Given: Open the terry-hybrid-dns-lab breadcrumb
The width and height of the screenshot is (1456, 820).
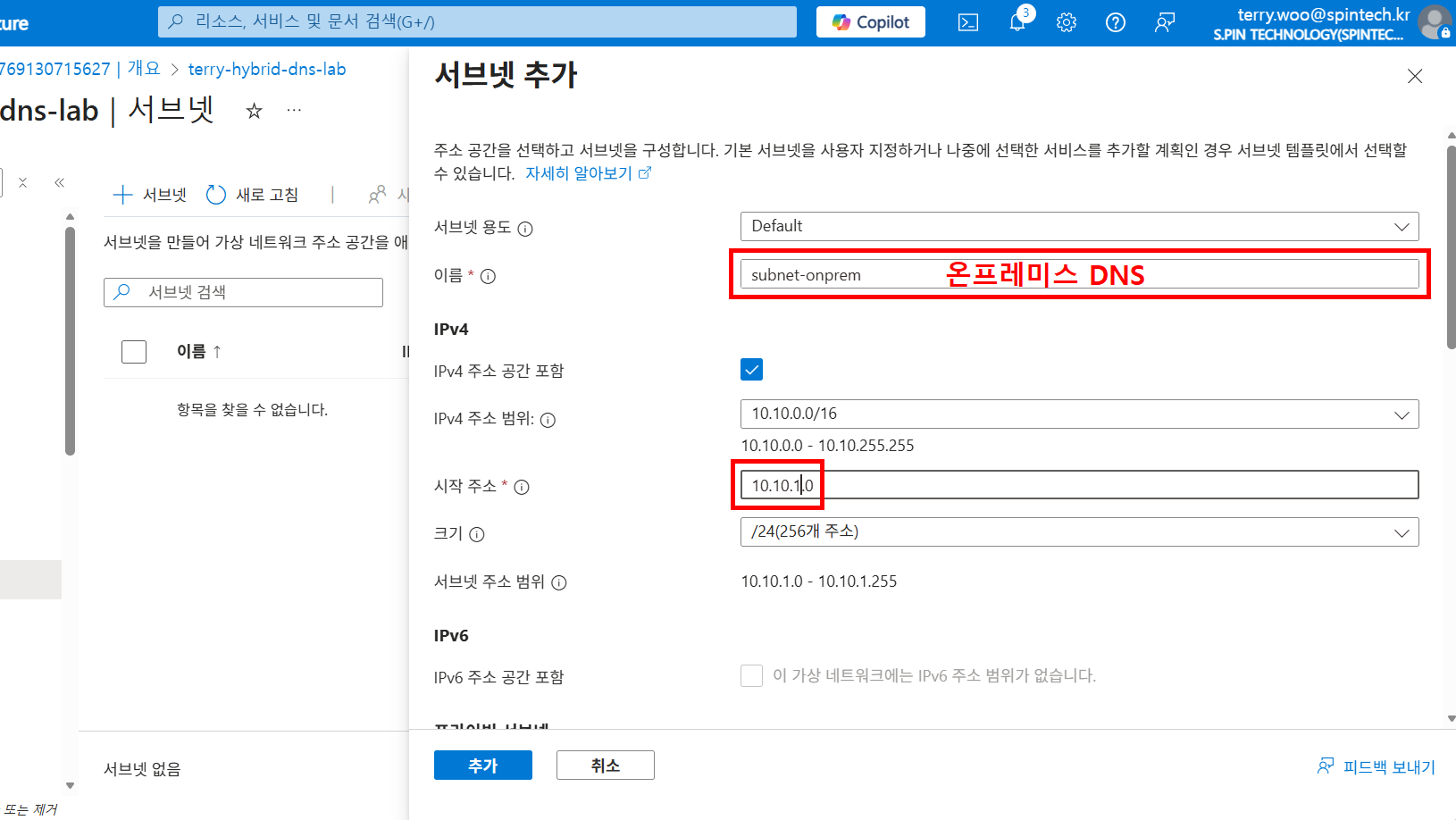Looking at the screenshot, I should point(267,69).
